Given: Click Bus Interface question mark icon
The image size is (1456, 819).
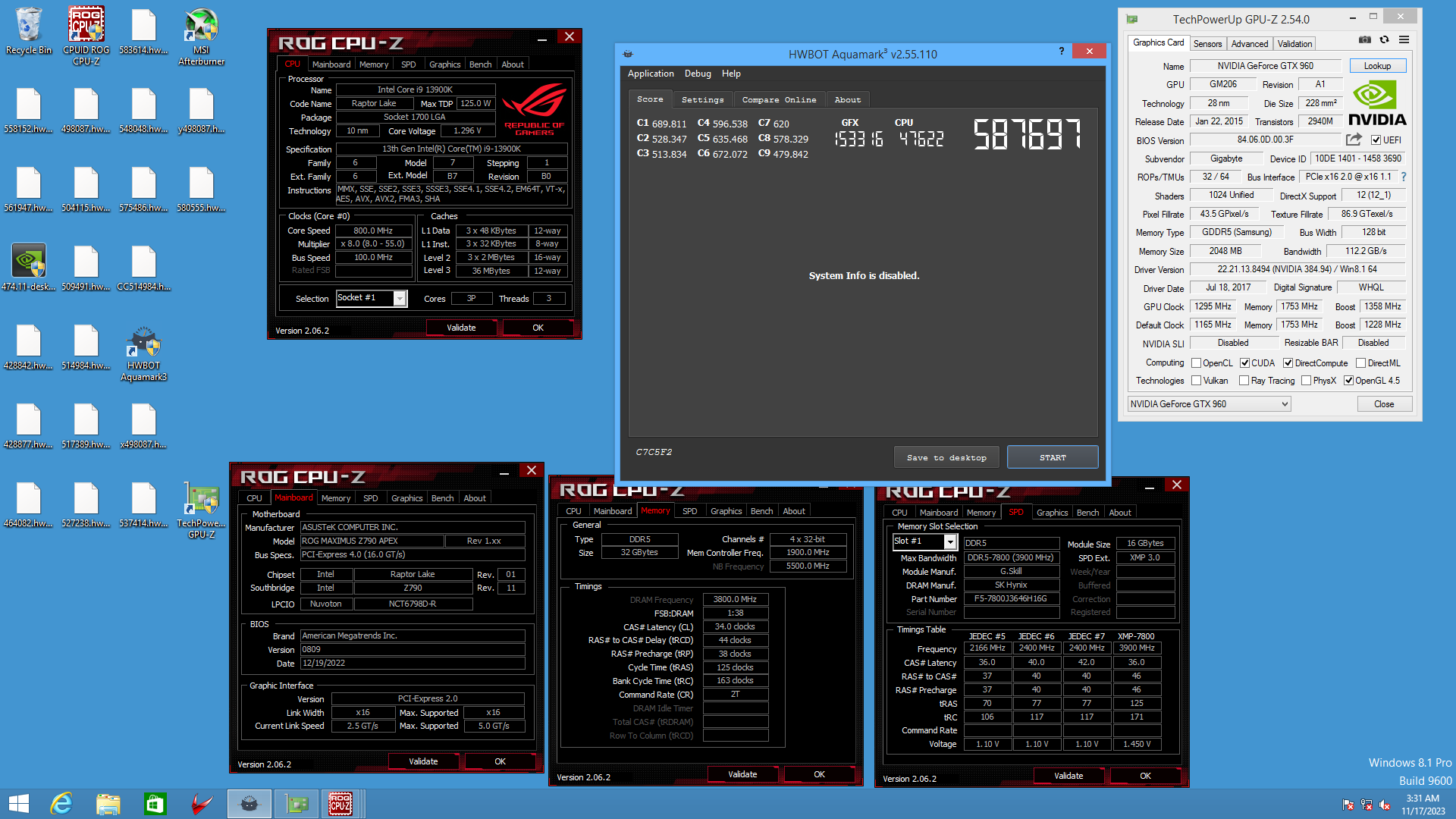Looking at the screenshot, I should [1404, 177].
